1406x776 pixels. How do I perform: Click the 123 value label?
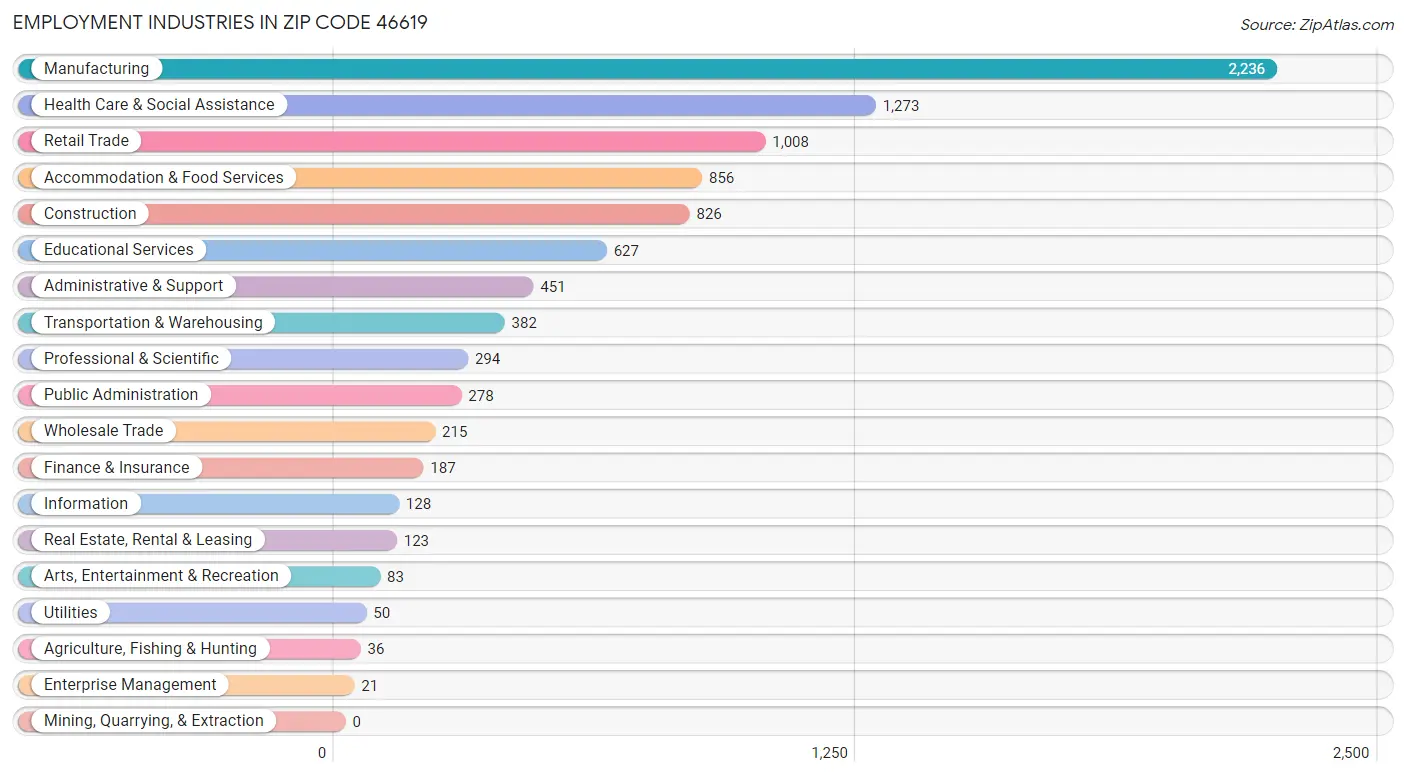pyautogui.click(x=416, y=541)
